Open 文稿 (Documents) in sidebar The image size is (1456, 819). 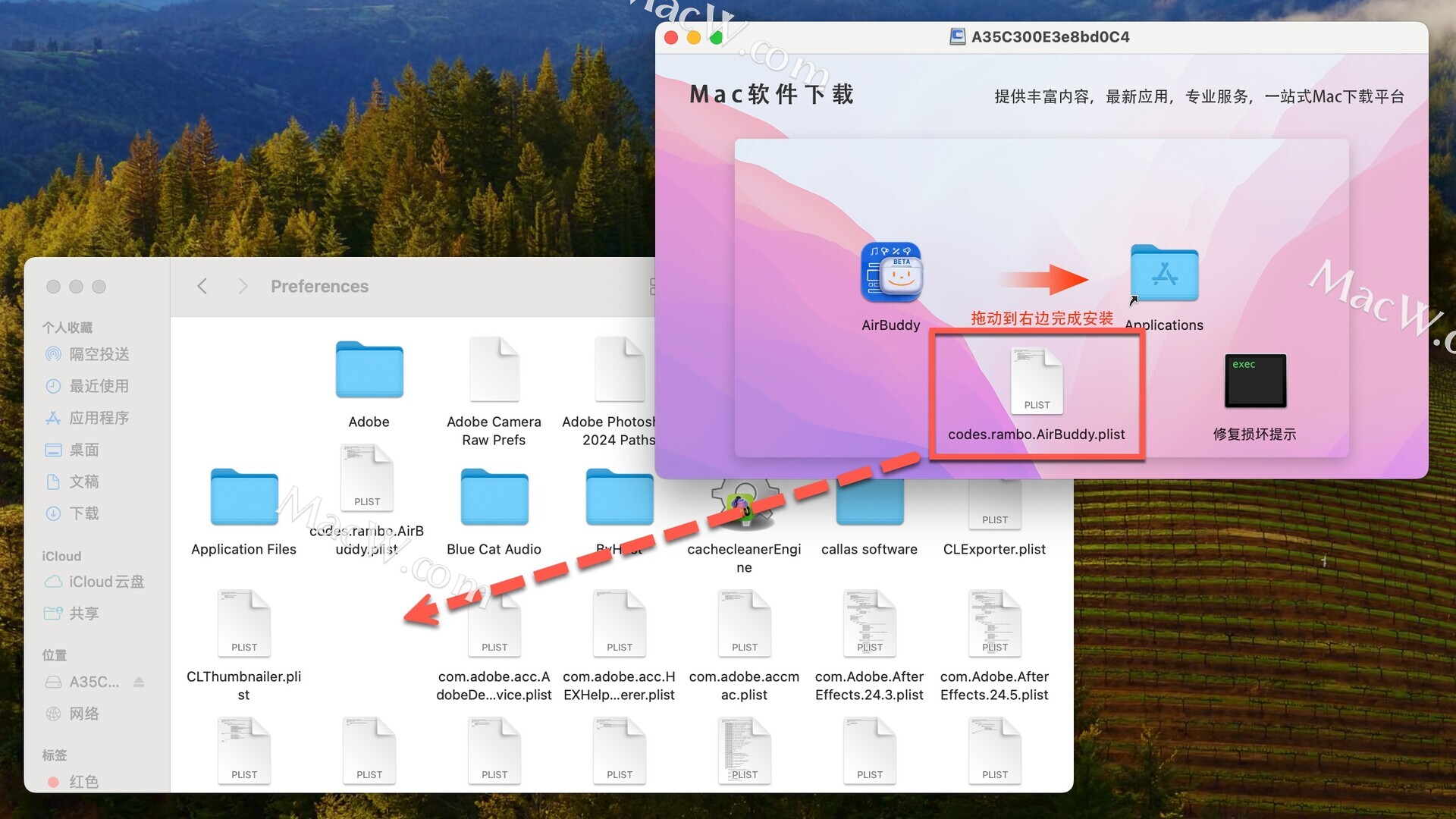(73, 482)
